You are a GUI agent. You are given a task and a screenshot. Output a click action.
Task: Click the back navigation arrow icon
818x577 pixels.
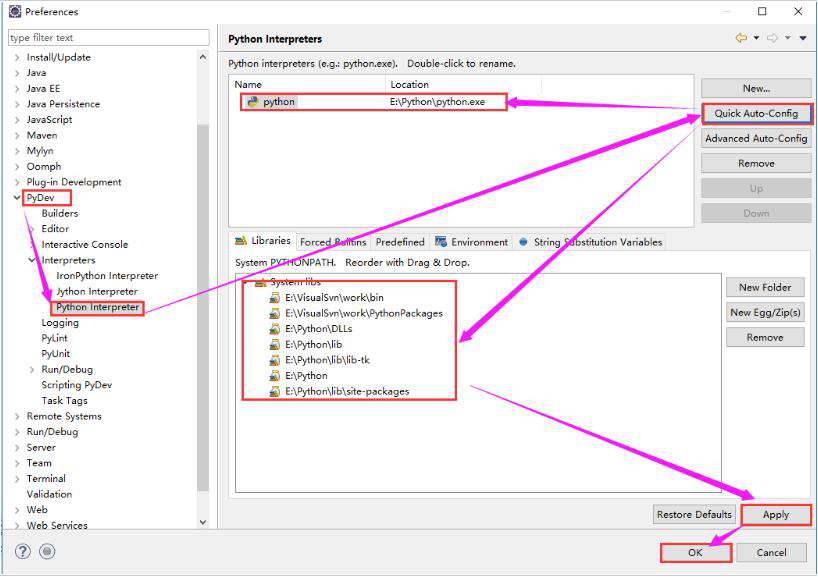coord(741,38)
